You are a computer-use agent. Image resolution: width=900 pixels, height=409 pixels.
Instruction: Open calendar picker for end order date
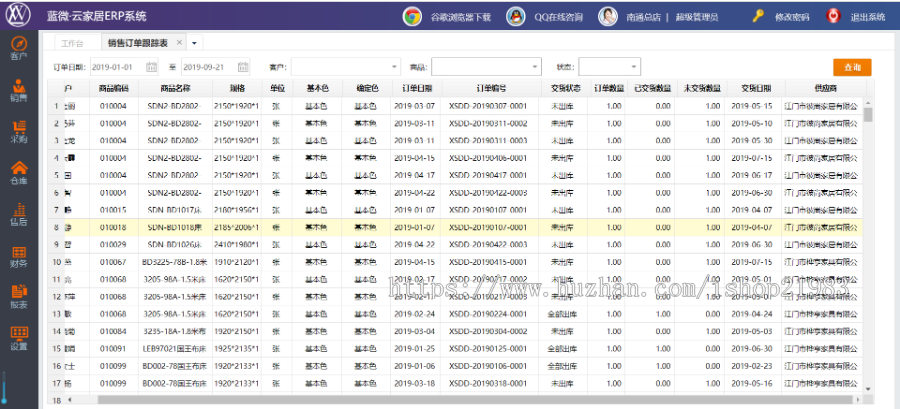243,67
